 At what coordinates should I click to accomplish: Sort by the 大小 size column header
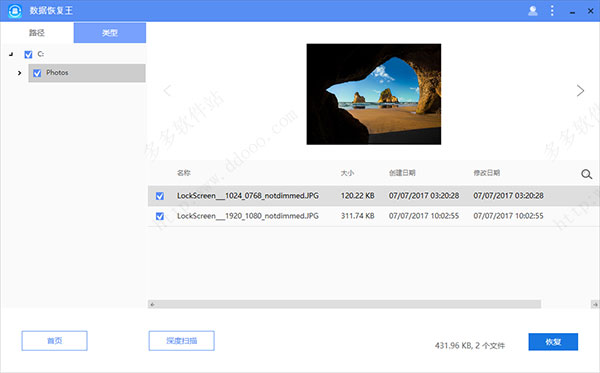[x=347, y=173]
